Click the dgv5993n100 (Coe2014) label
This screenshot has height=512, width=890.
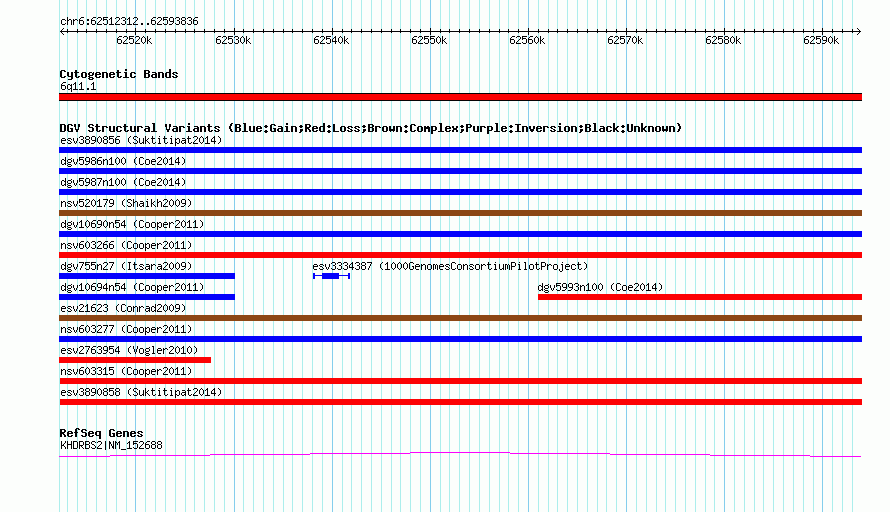coord(600,287)
